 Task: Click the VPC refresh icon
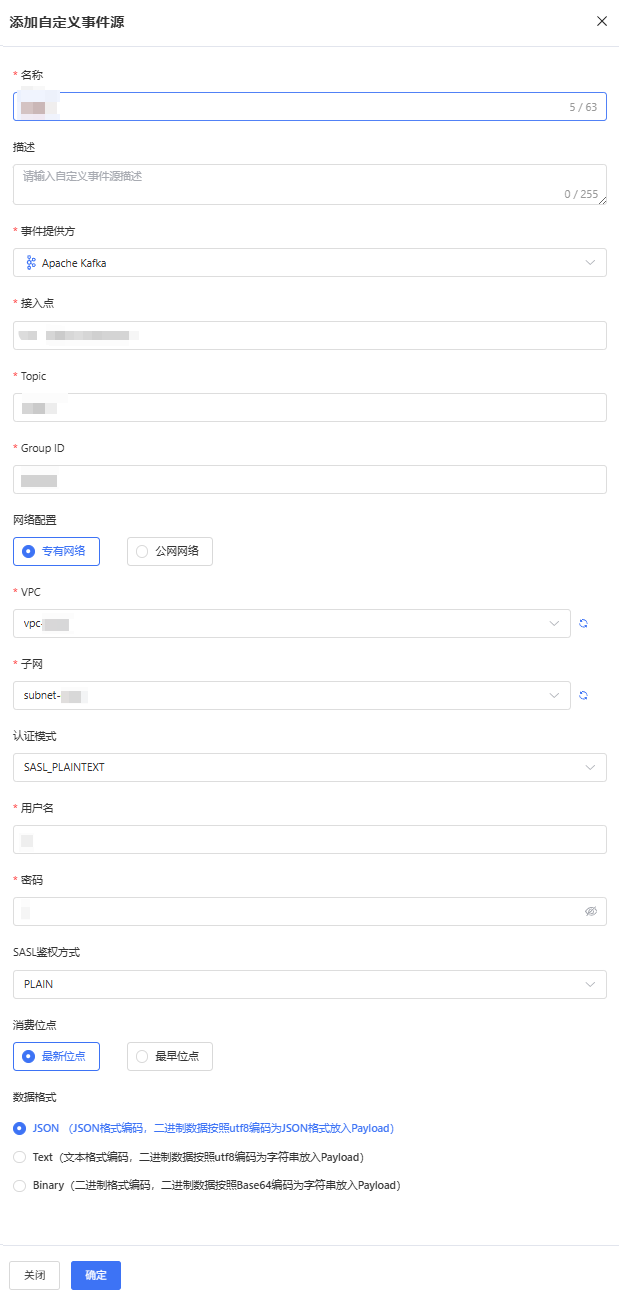583,623
